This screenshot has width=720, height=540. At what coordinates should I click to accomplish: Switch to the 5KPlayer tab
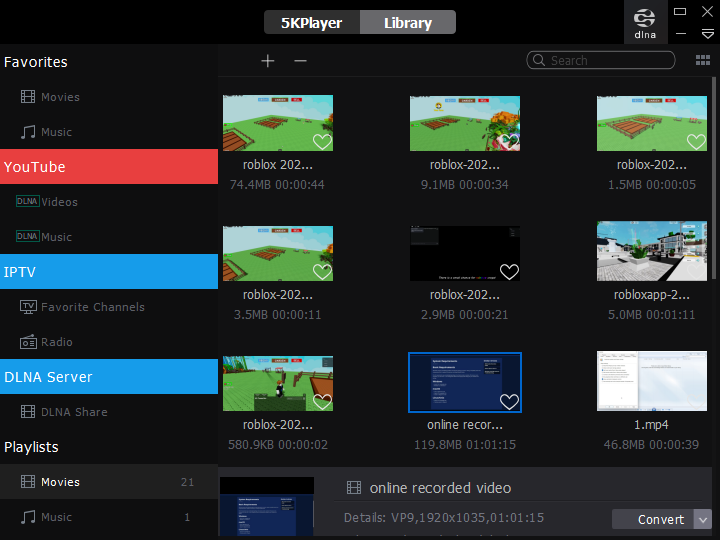point(311,23)
